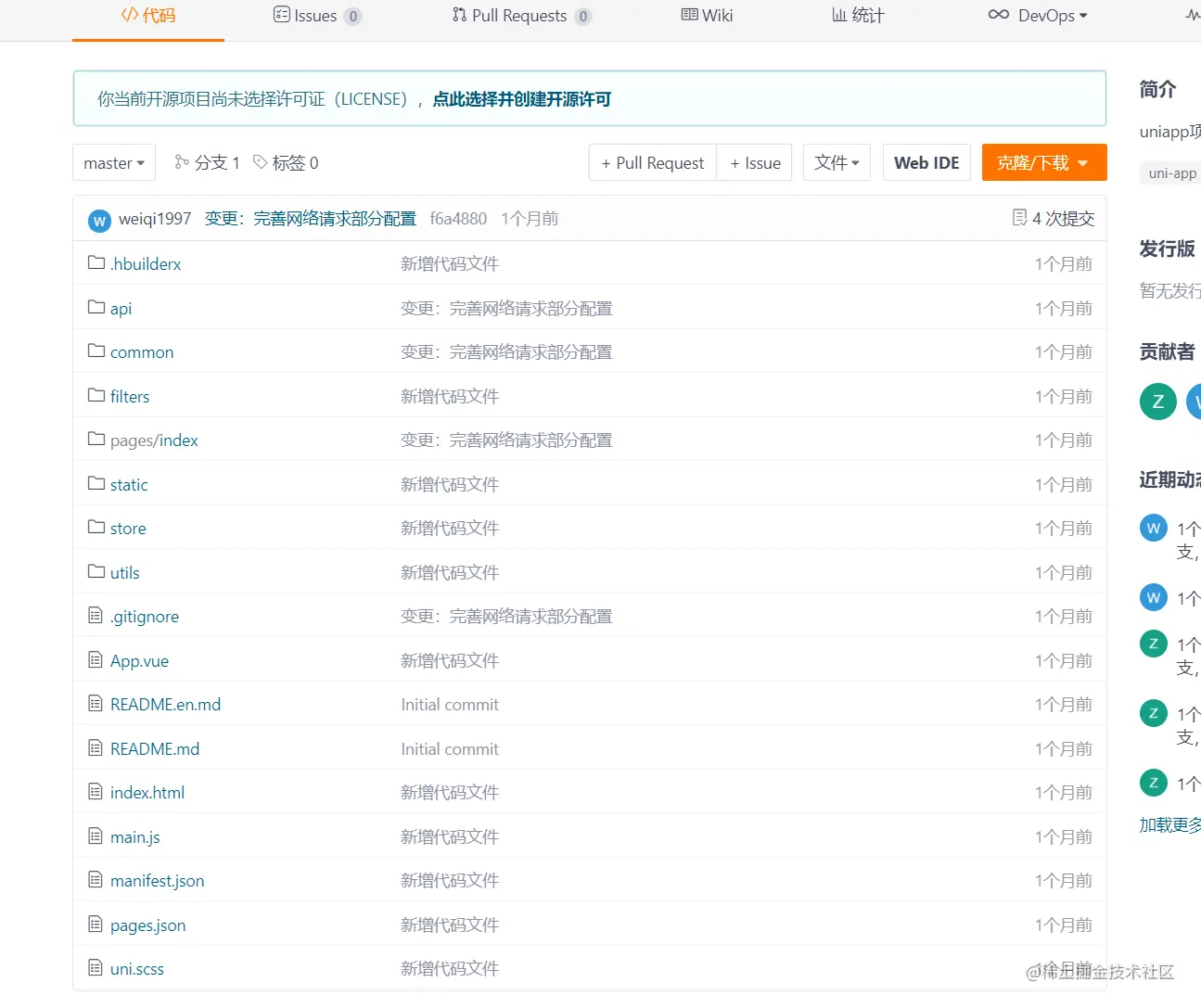The width and height of the screenshot is (1201, 1008).
Task: Open the pages/index folder
Action: pos(154,440)
